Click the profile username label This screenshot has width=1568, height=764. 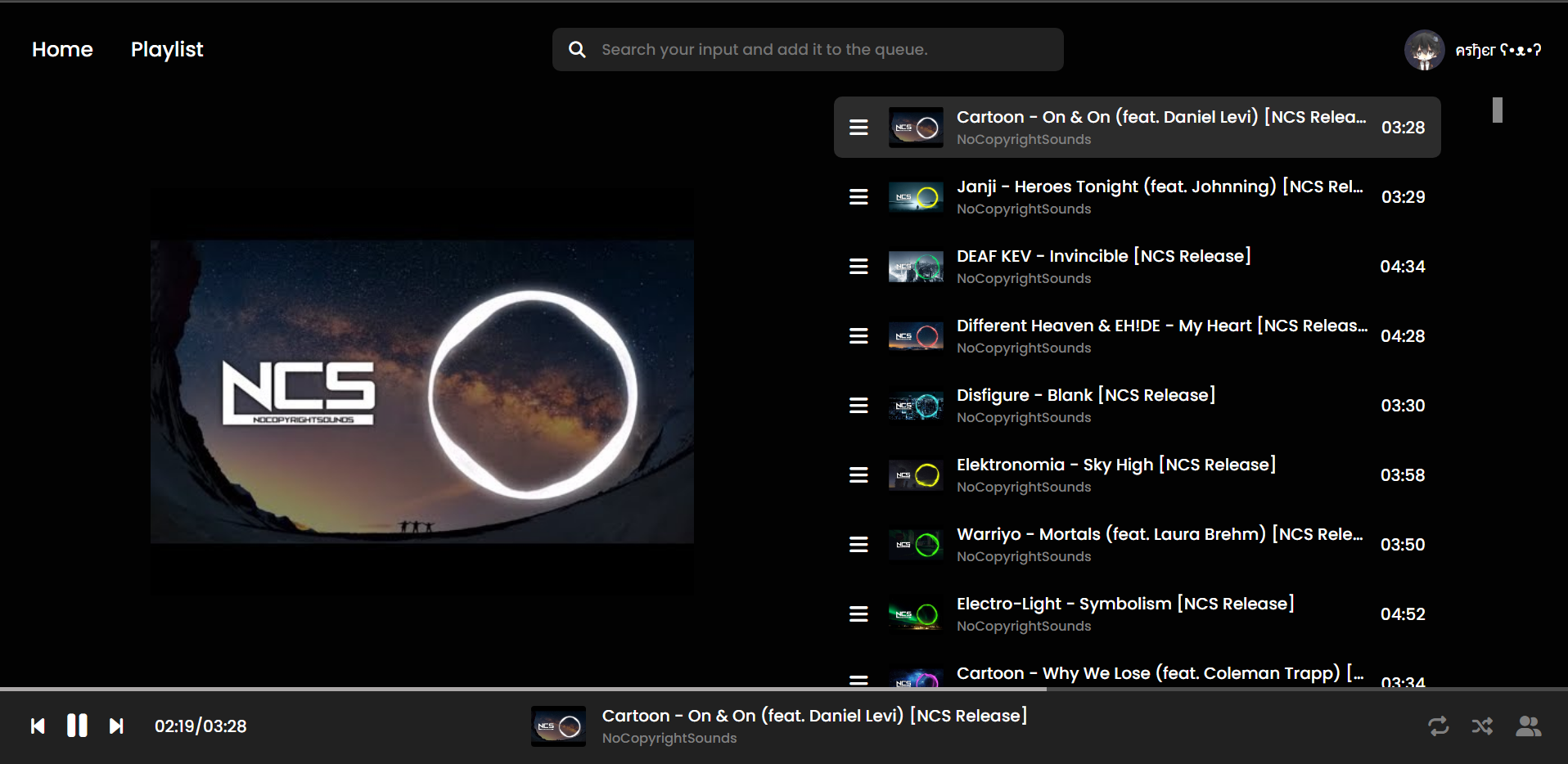[1498, 50]
